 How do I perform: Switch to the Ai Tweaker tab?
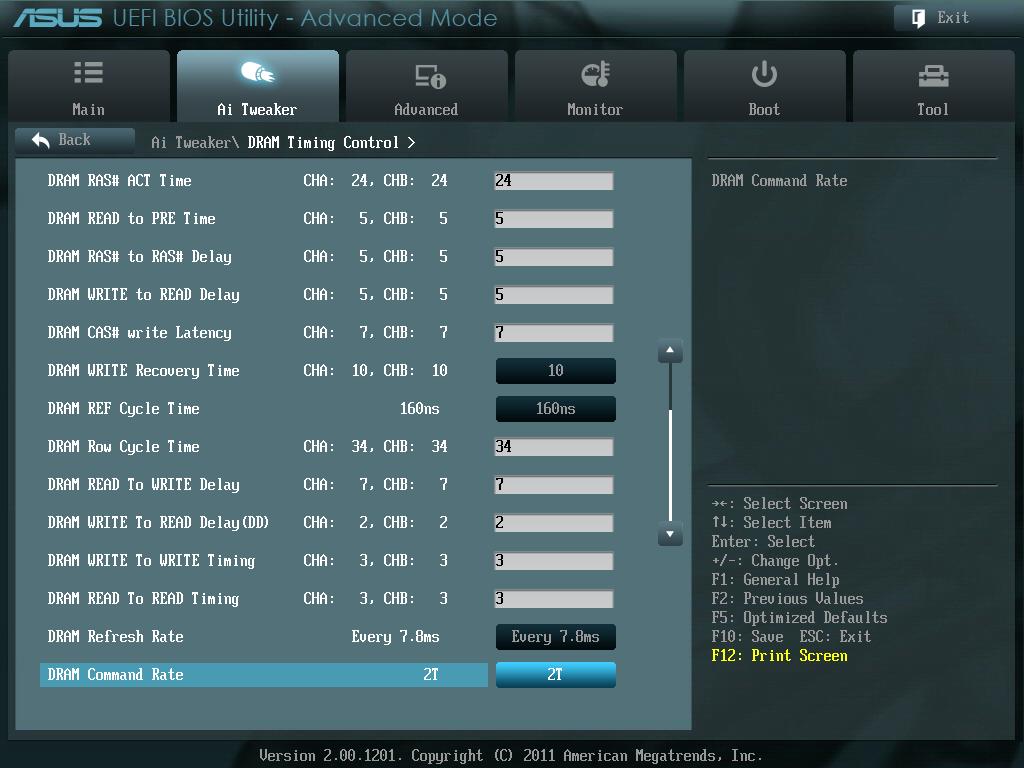pos(257,86)
